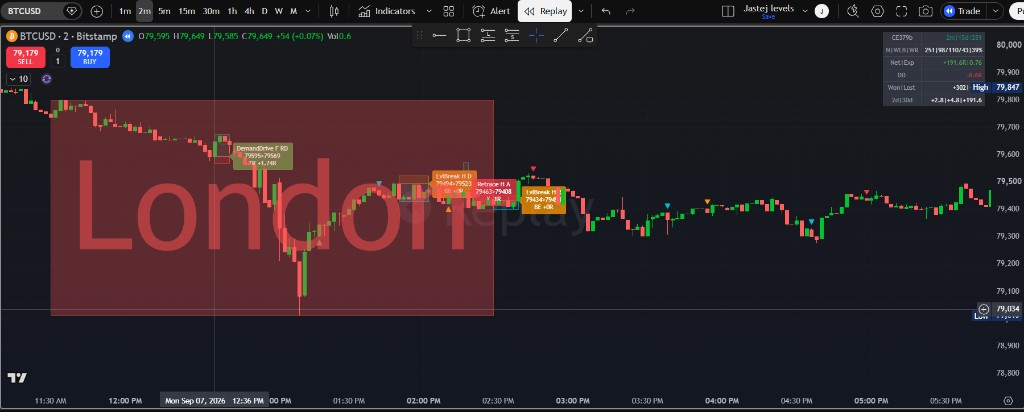Click the CE379b table header cell
Image resolution: width=1024 pixels, height=412 pixels.
click(x=902, y=38)
